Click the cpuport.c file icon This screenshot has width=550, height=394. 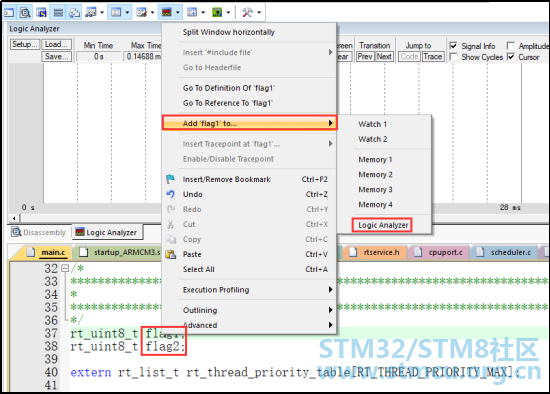[417, 252]
